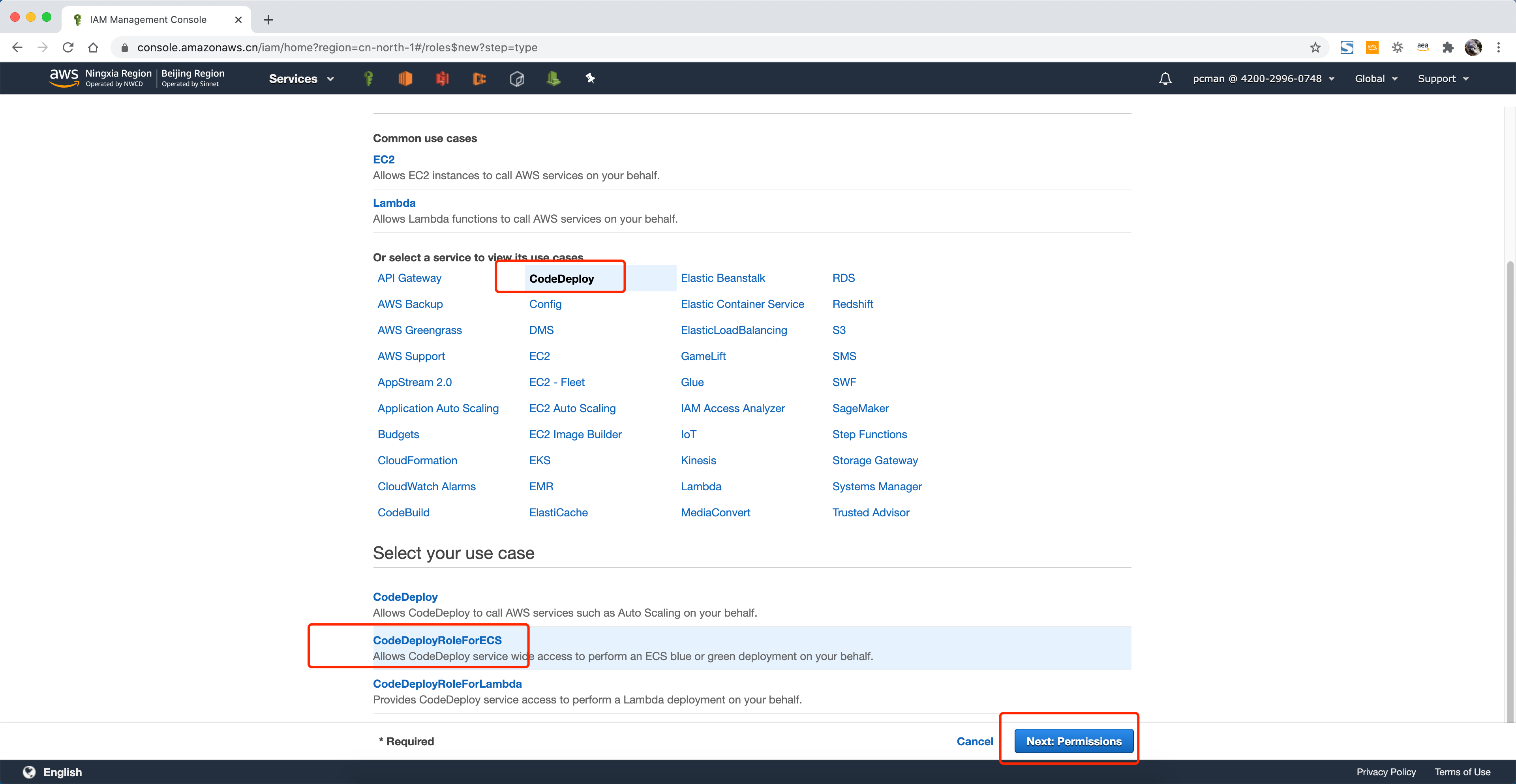Click the Global region dropdown

tap(1376, 78)
